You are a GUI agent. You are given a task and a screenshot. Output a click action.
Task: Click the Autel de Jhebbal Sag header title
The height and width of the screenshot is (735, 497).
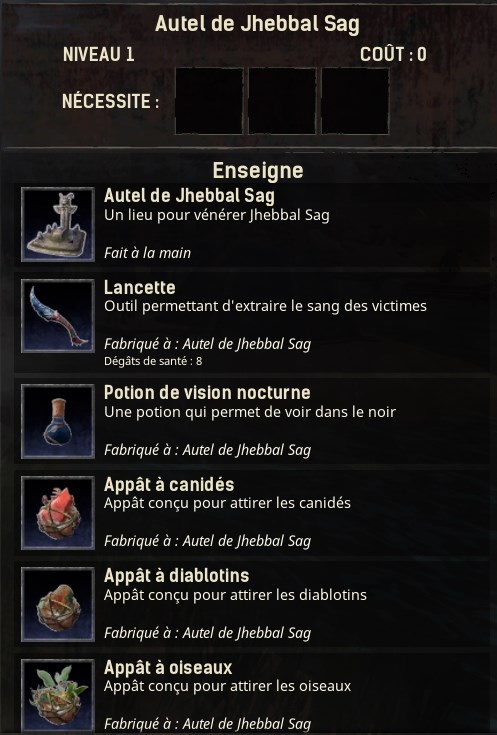pyautogui.click(x=257, y=23)
